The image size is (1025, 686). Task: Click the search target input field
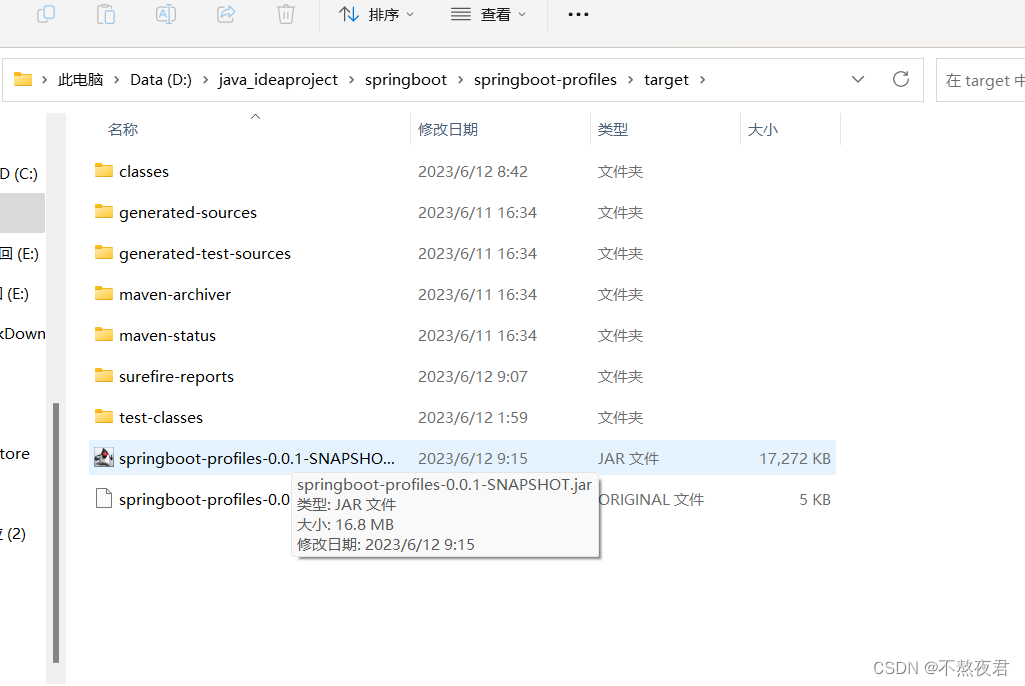coord(981,80)
